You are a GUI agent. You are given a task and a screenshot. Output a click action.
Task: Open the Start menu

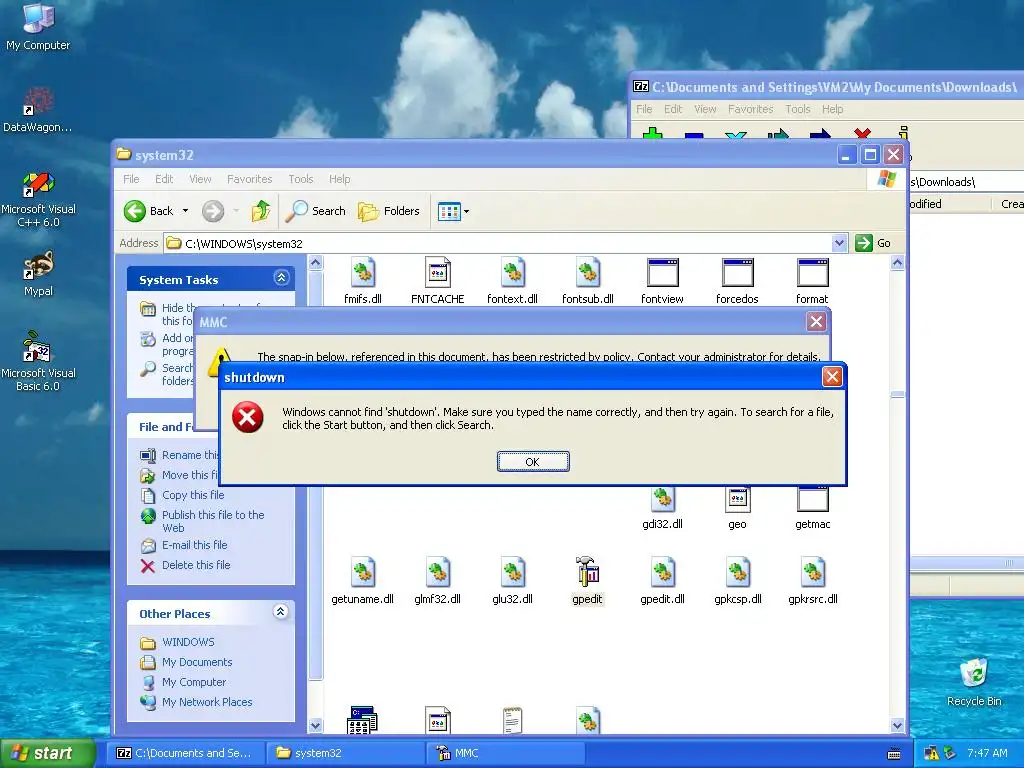click(x=47, y=753)
